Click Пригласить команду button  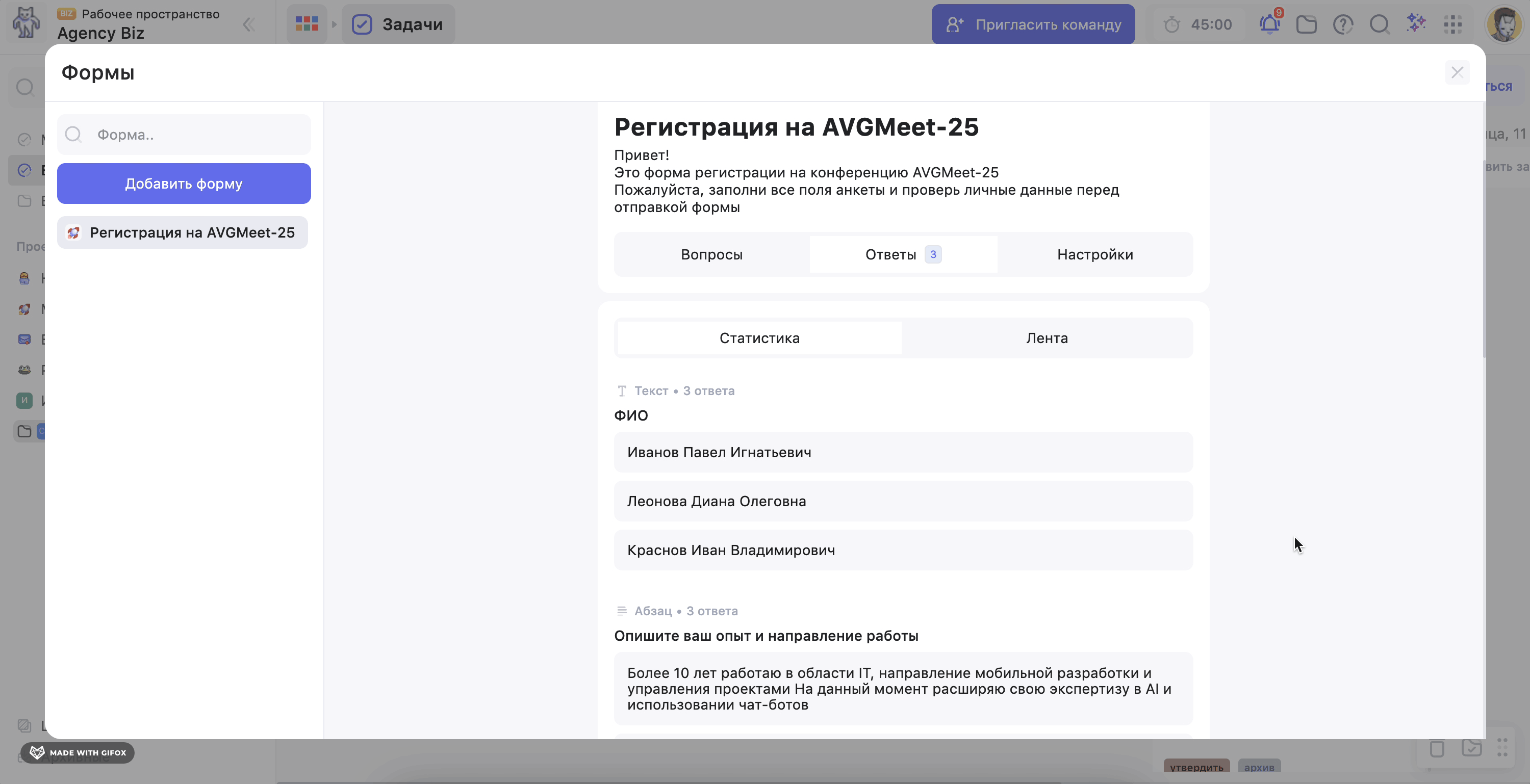1033,24
